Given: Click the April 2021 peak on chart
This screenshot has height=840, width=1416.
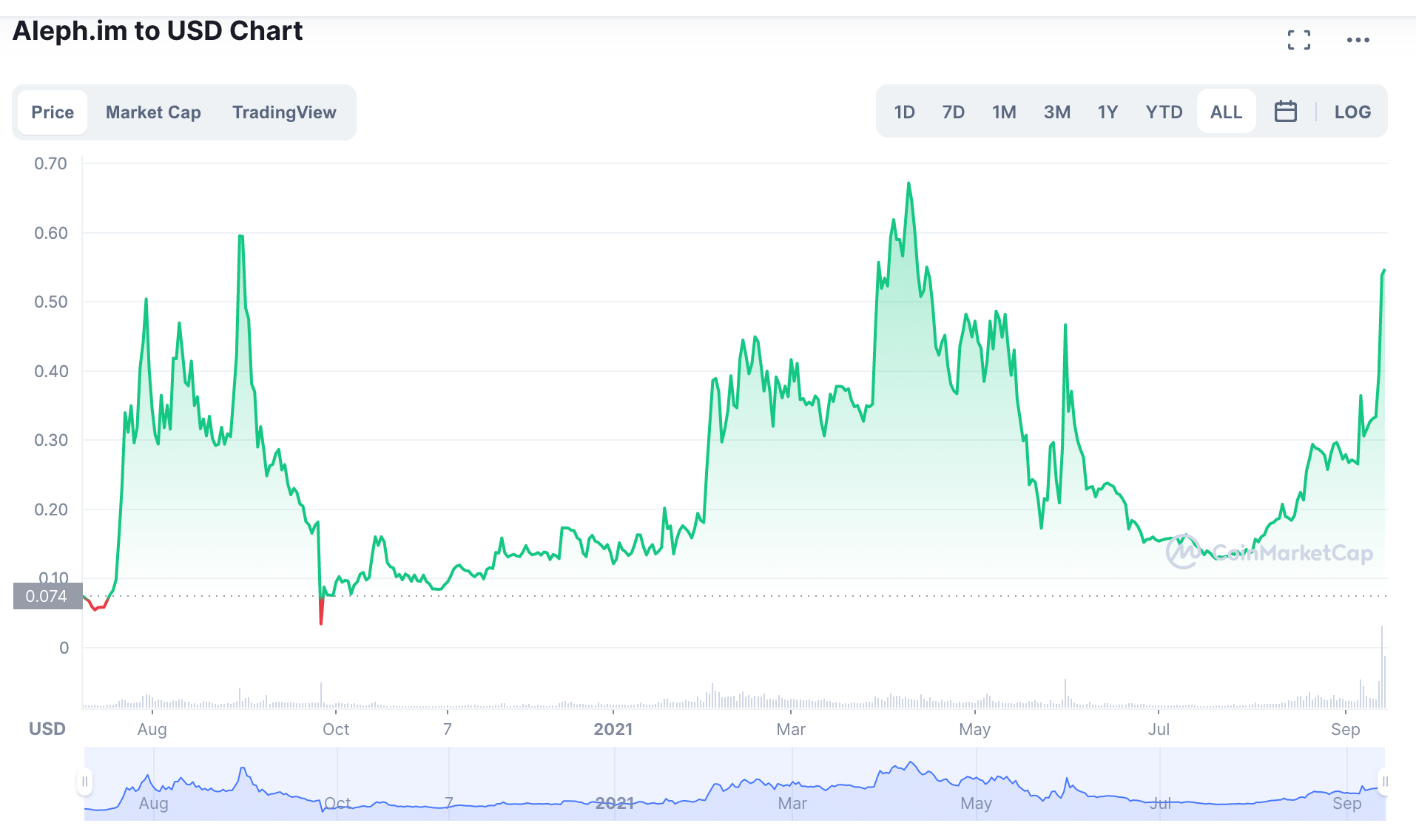Looking at the screenshot, I should (x=908, y=183).
